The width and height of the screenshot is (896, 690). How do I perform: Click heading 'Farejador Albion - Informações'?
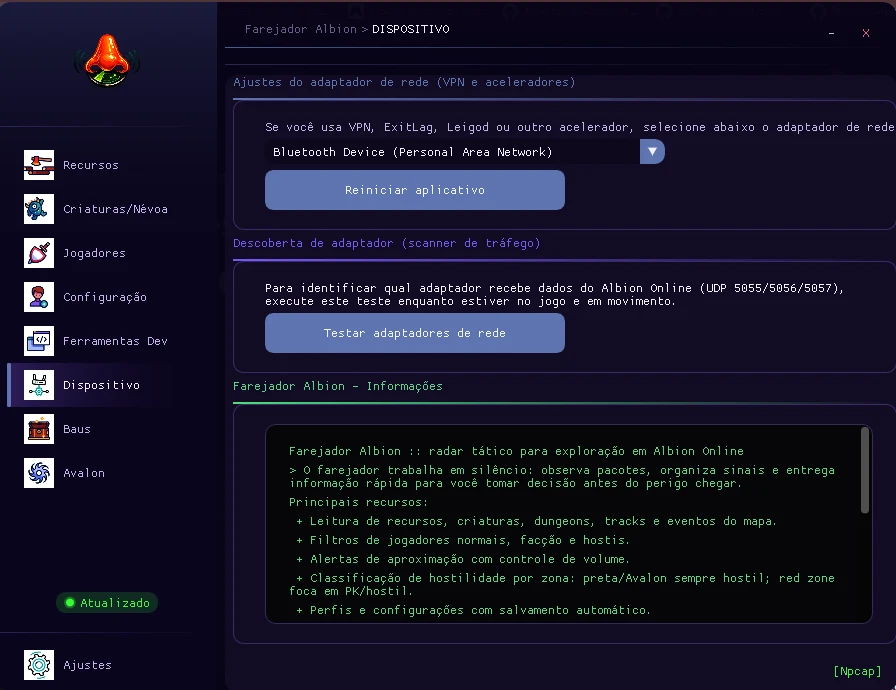click(x=338, y=386)
